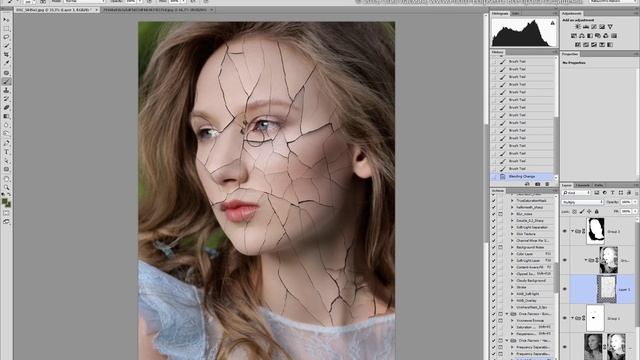This screenshot has height=360, width=640.
Task: Select the Rectangular Marquee tool
Action: (6, 29)
